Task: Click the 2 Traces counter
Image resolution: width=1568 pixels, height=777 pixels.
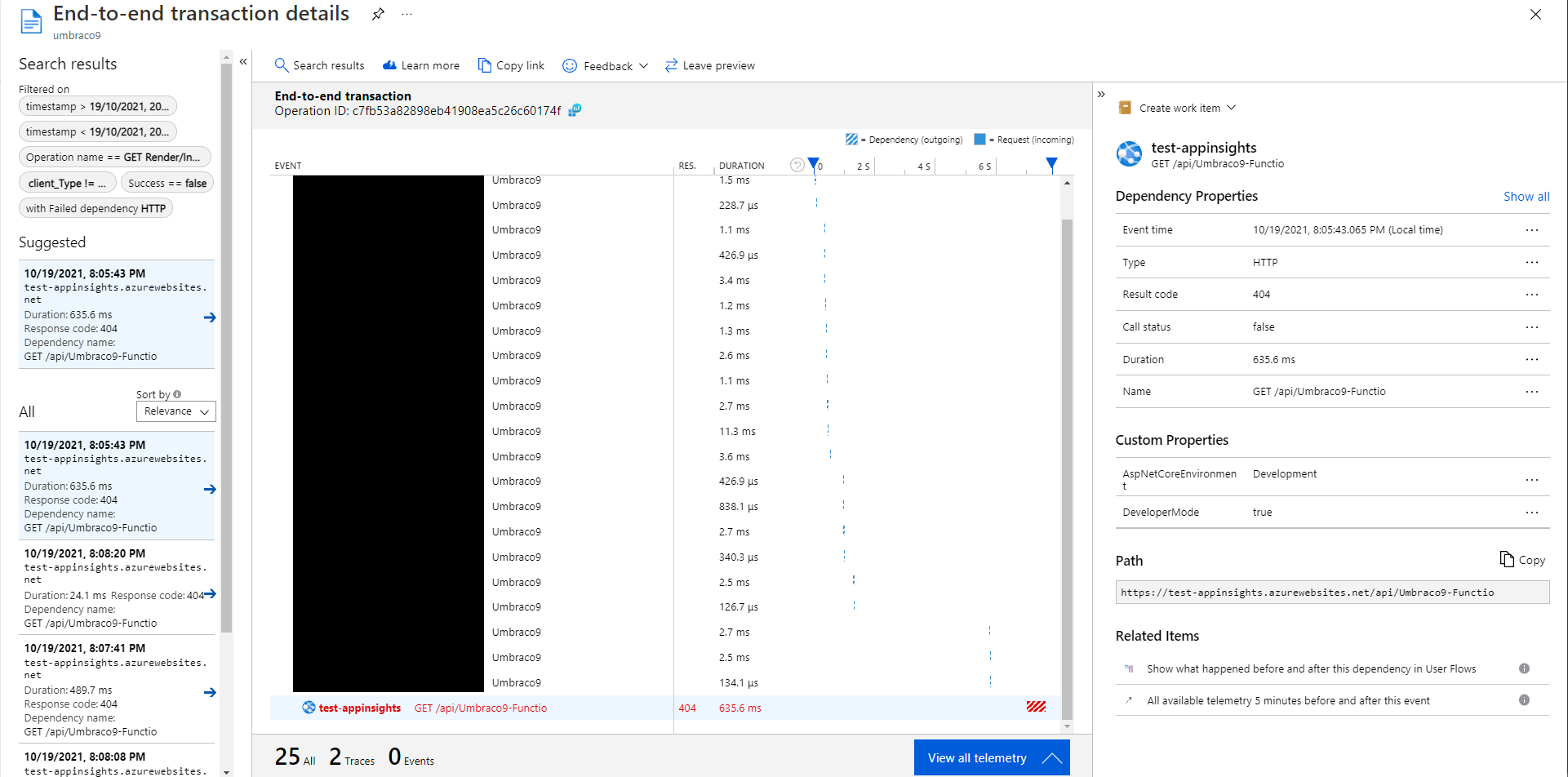Action: click(352, 757)
